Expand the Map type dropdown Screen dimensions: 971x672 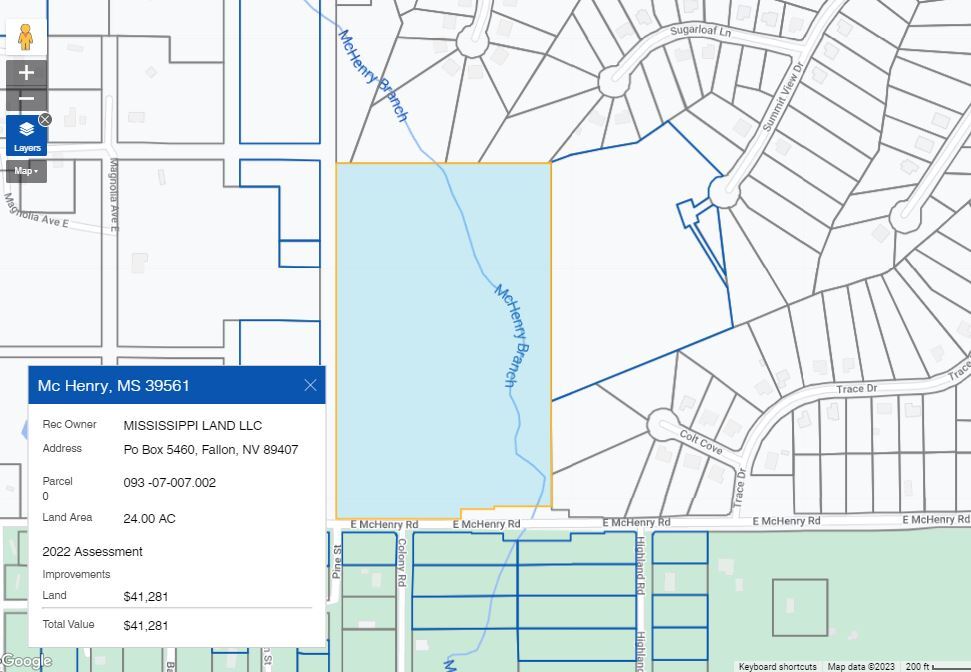(x=26, y=171)
